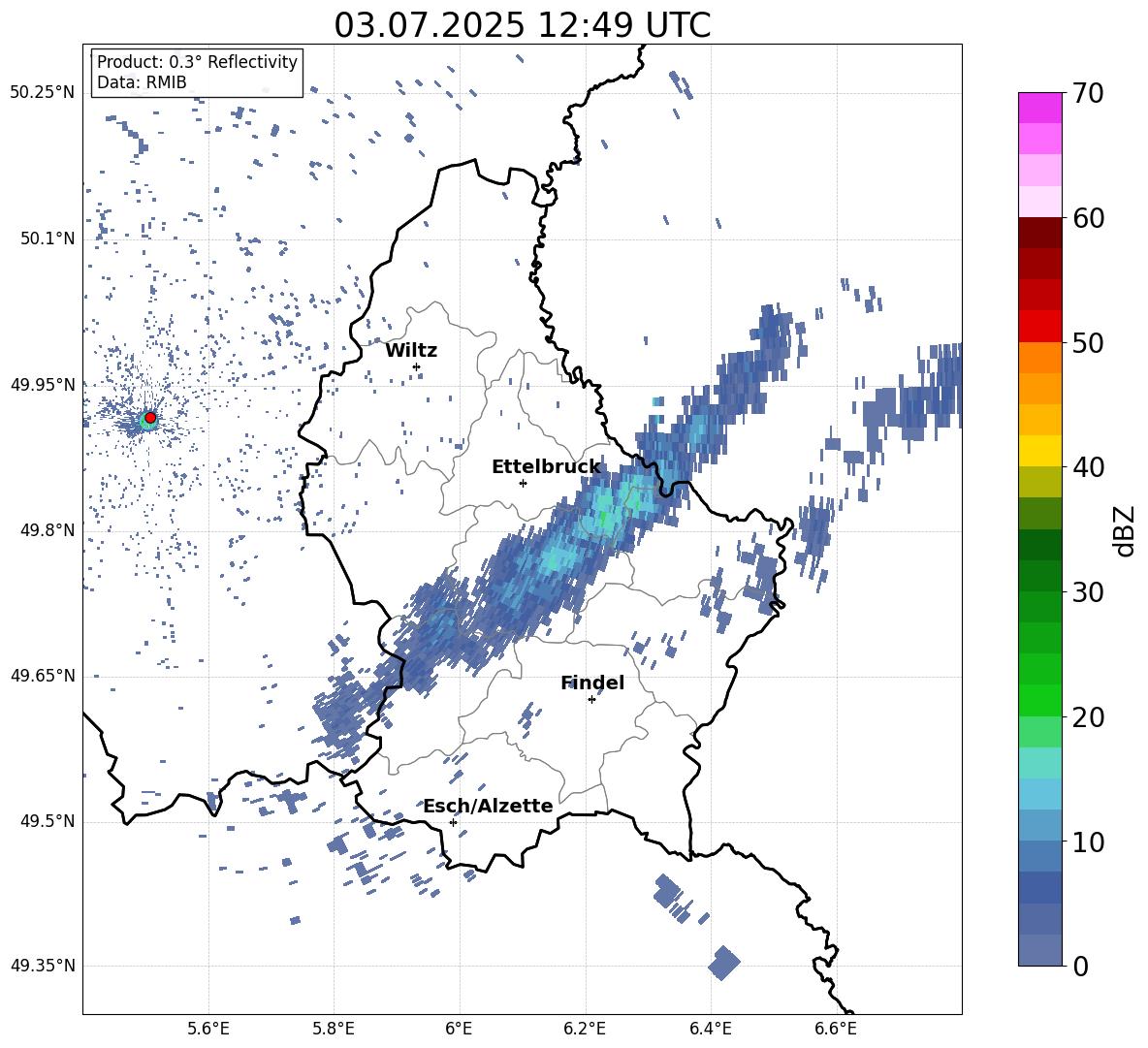Click the 6.2°E longitude label
The height and width of the screenshot is (1048, 1148).
click(x=585, y=1029)
